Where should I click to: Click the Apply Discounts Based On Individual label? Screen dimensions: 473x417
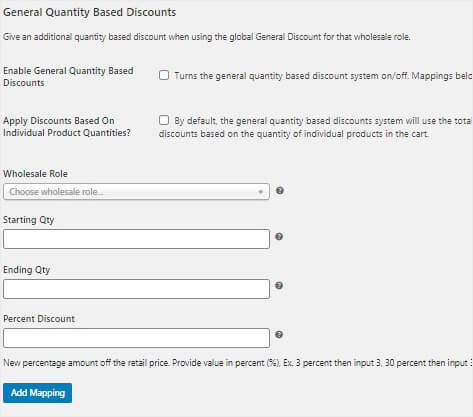tap(67, 127)
